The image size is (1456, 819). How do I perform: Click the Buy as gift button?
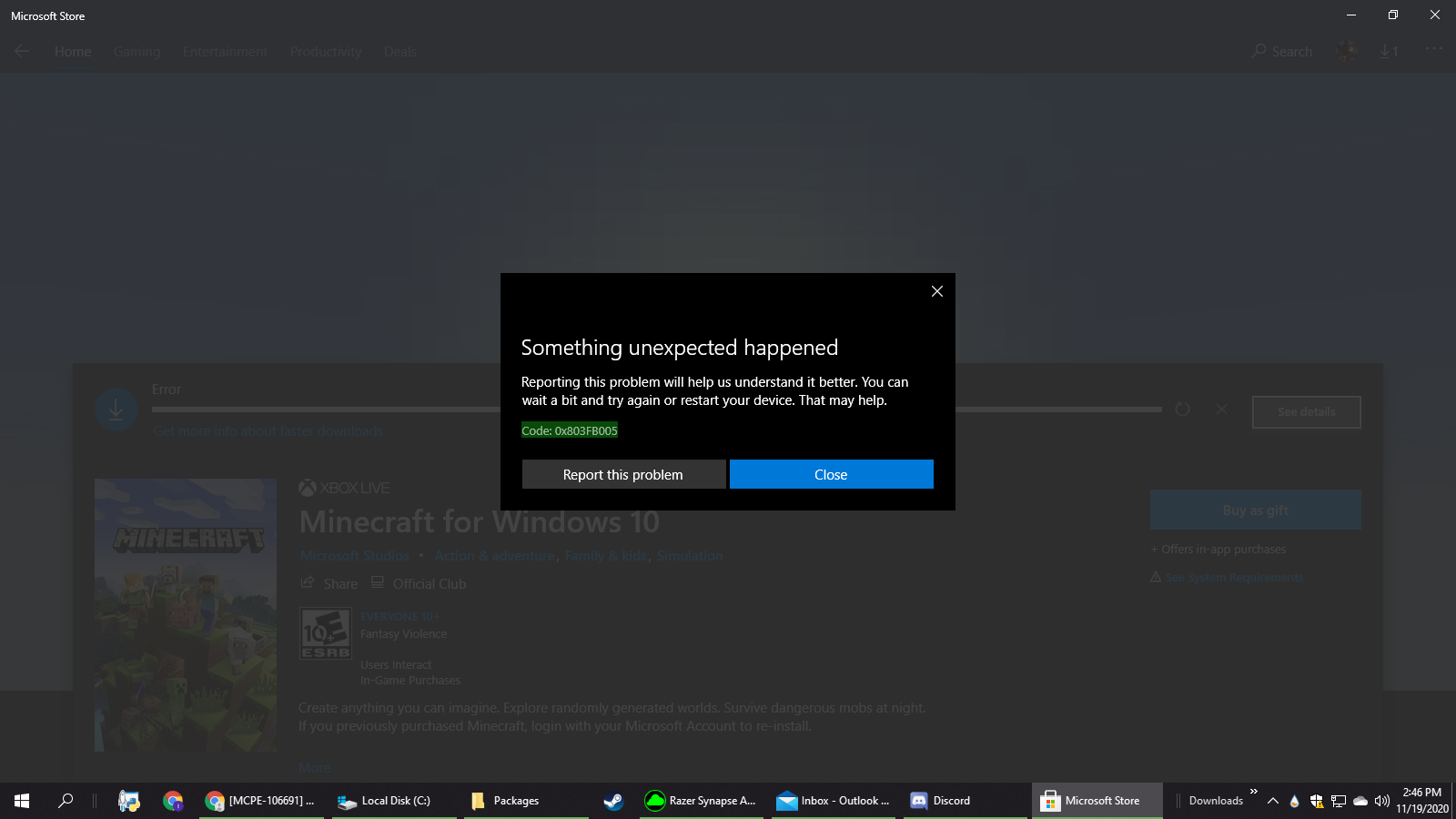coord(1255,511)
